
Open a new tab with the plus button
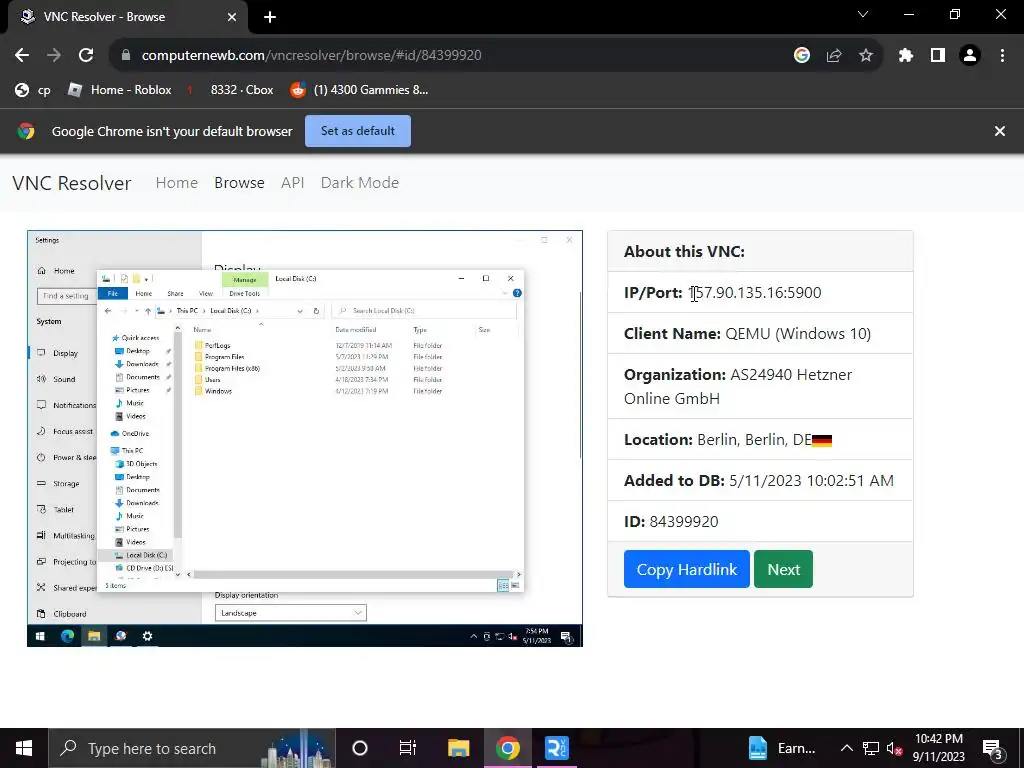pos(270,17)
